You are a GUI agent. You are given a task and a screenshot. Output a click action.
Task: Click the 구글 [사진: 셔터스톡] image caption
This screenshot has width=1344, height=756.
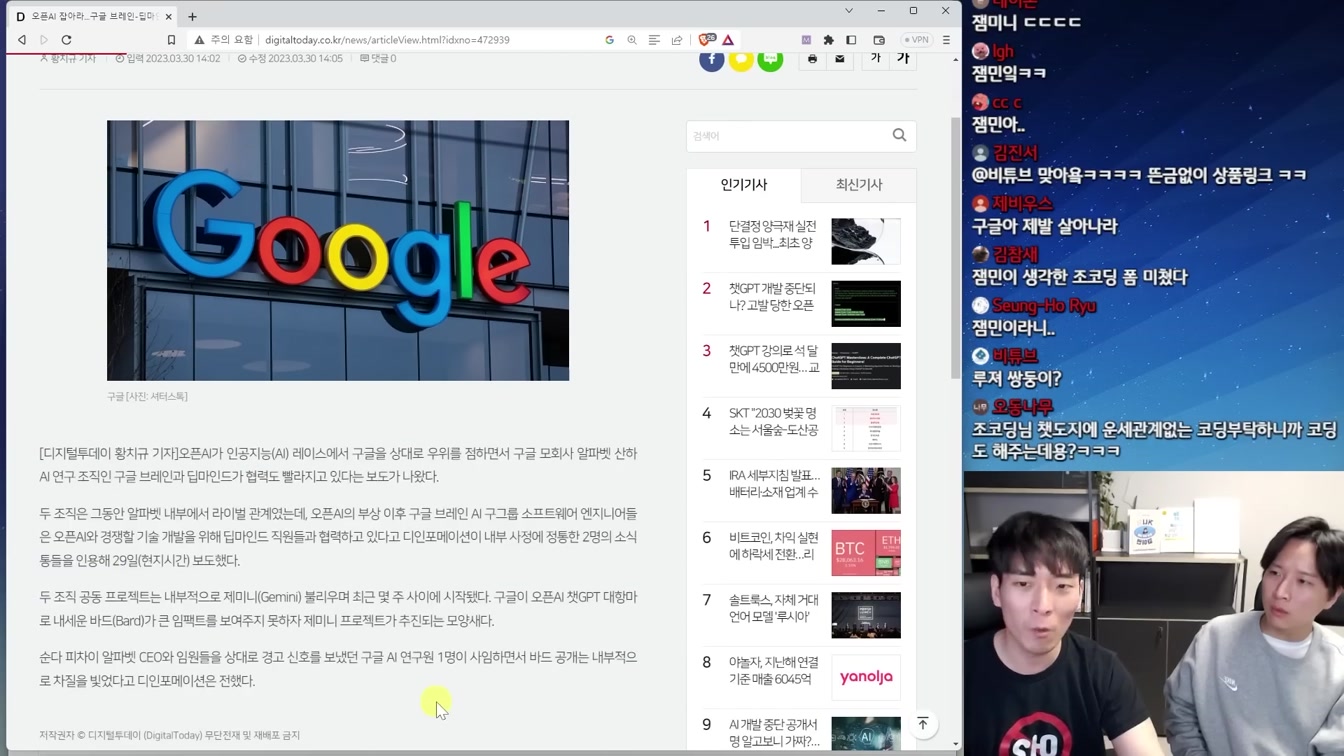coord(147,397)
